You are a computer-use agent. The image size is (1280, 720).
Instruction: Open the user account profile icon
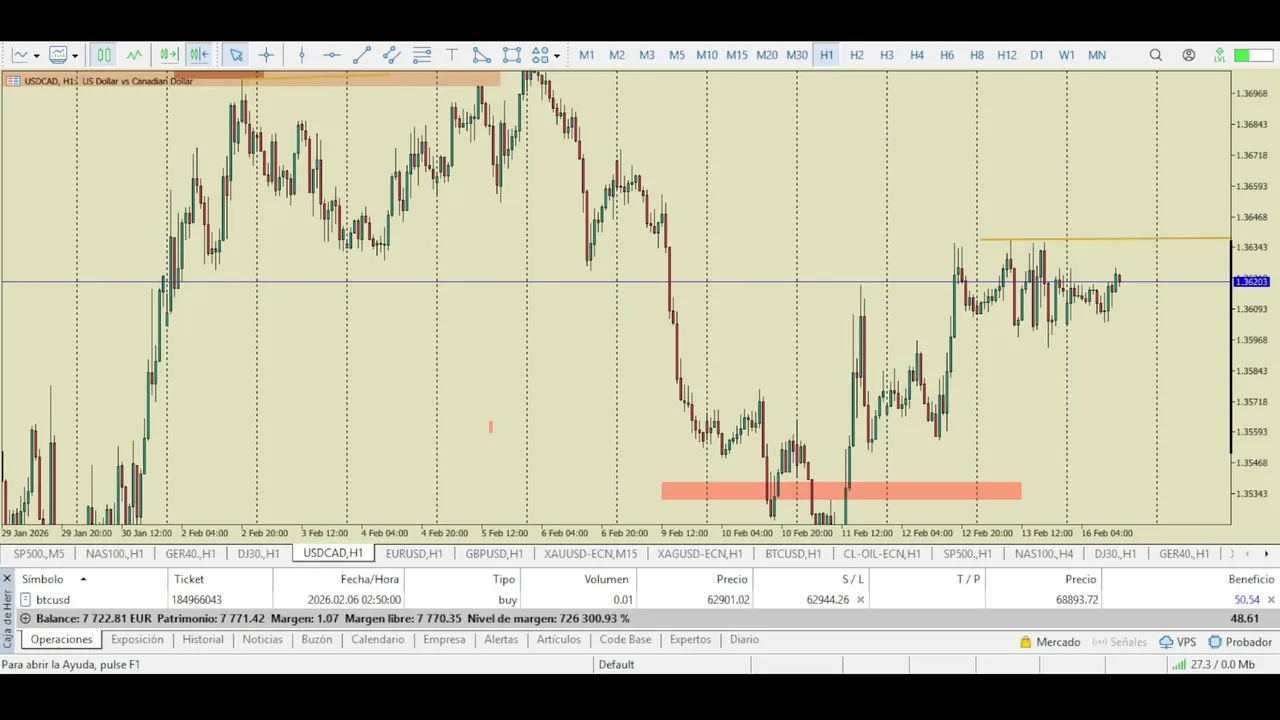(1189, 55)
